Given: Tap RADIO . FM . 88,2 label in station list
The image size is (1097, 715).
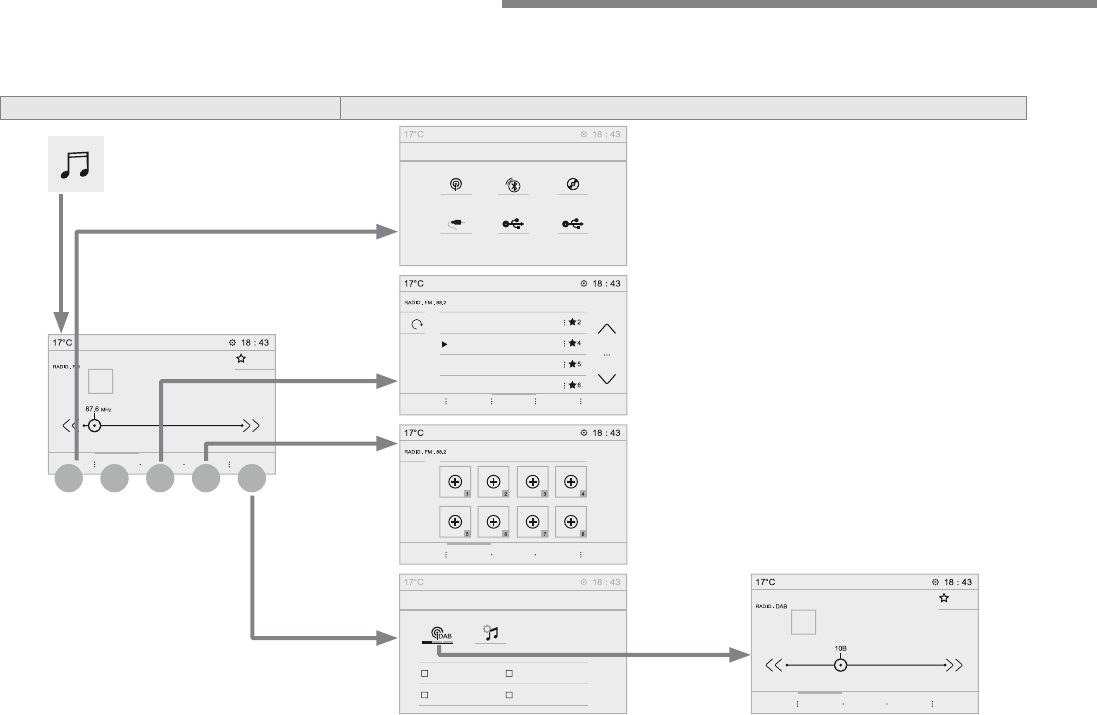Looking at the screenshot, I should point(425,303).
